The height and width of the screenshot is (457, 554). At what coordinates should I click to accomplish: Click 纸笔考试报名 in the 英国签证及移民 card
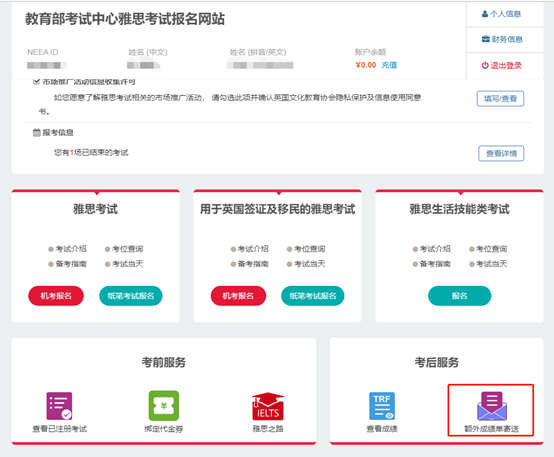coord(313,296)
